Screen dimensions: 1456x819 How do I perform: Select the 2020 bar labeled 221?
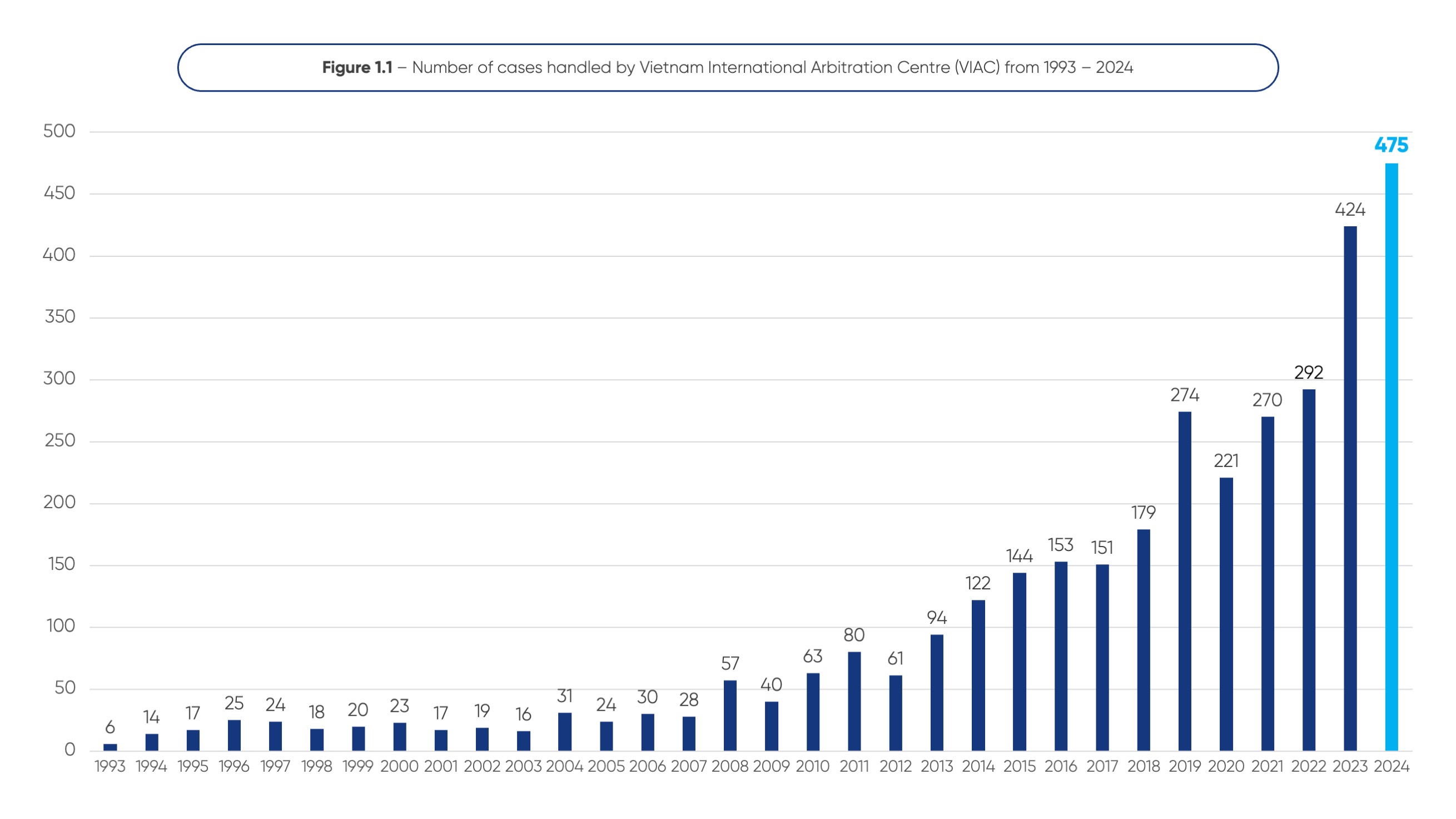1226,614
